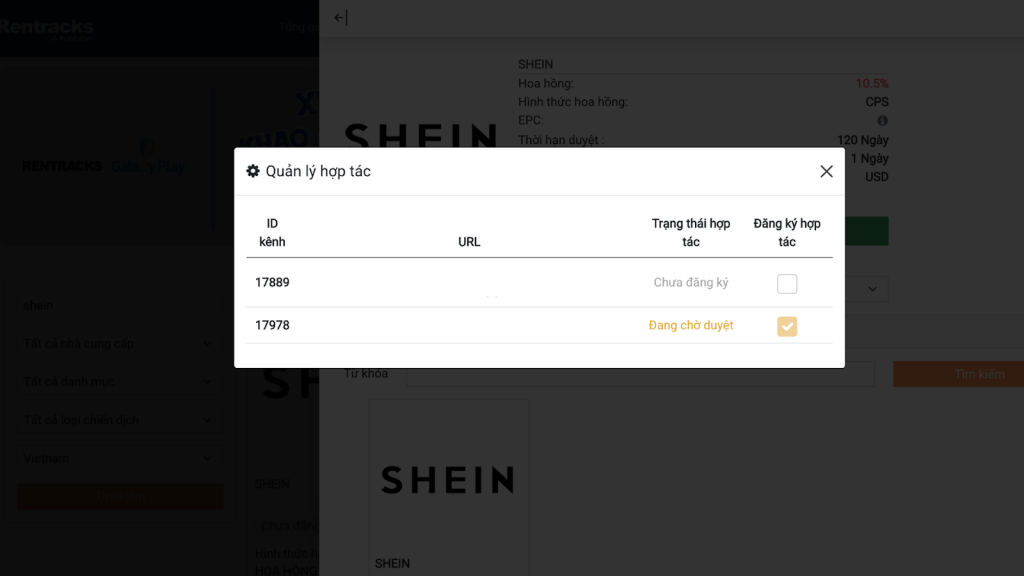
Task: Click the orange search button in the left sidebar
Action: [x=120, y=496]
